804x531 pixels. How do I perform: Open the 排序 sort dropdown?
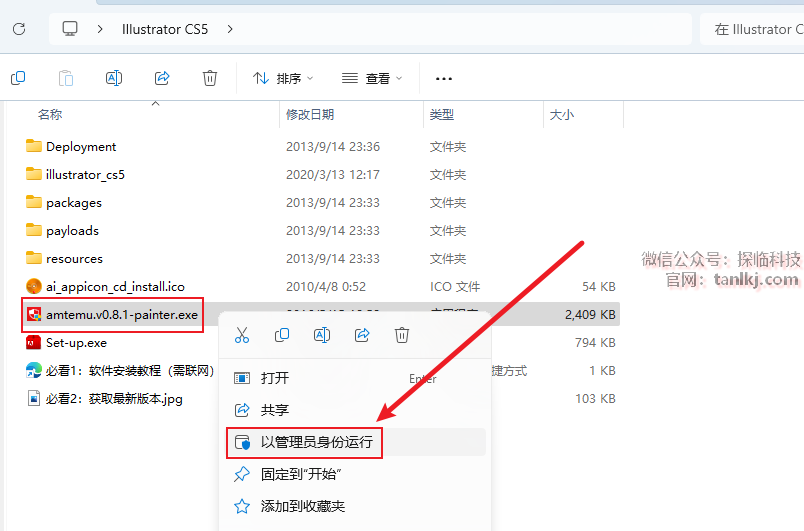(283, 78)
